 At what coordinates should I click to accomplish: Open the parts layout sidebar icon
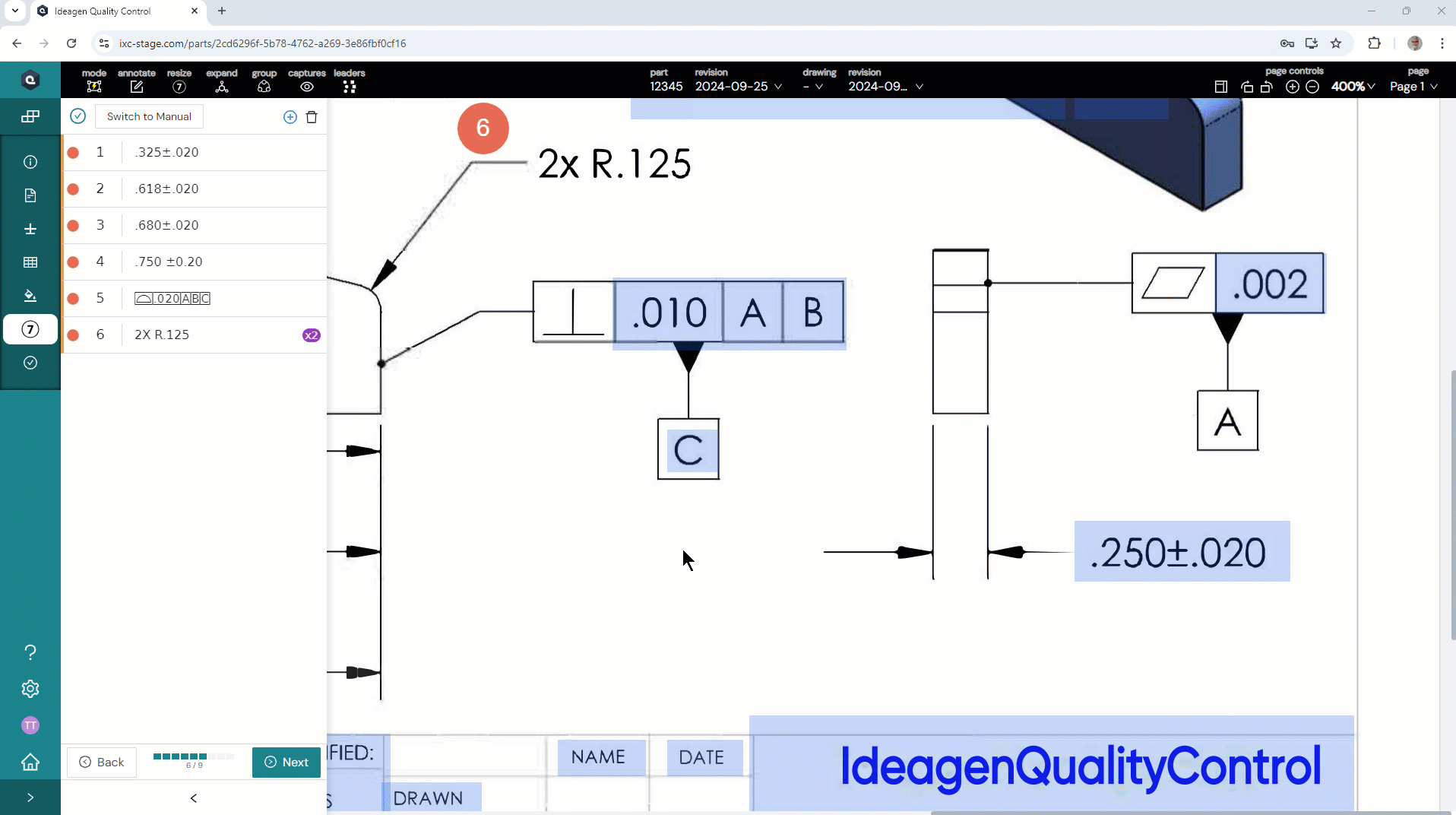[x=30, y=116]
